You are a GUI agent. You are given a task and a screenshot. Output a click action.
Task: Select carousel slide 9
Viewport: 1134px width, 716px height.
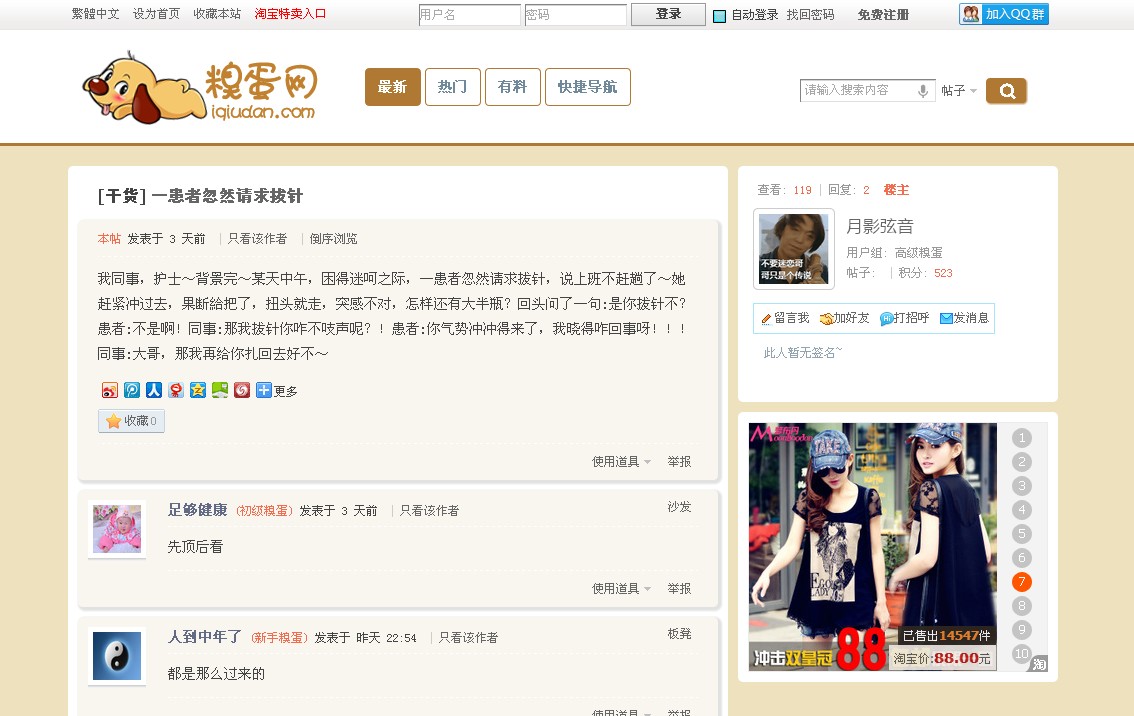tap(1022, 629)
